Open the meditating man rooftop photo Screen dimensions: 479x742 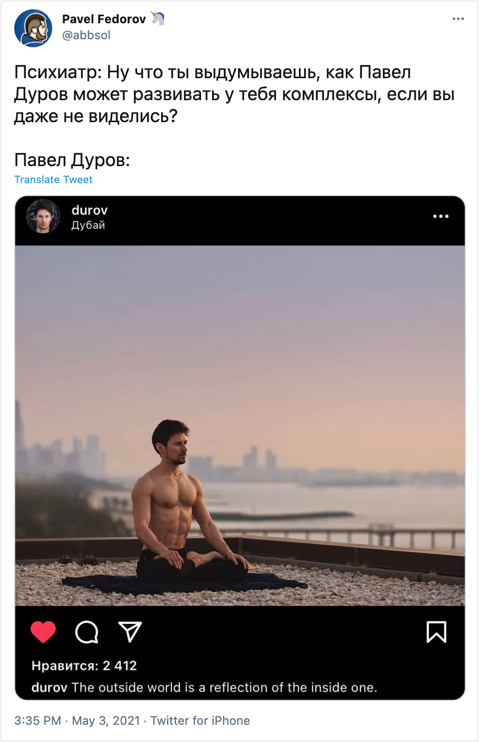(x=240, y=425)
